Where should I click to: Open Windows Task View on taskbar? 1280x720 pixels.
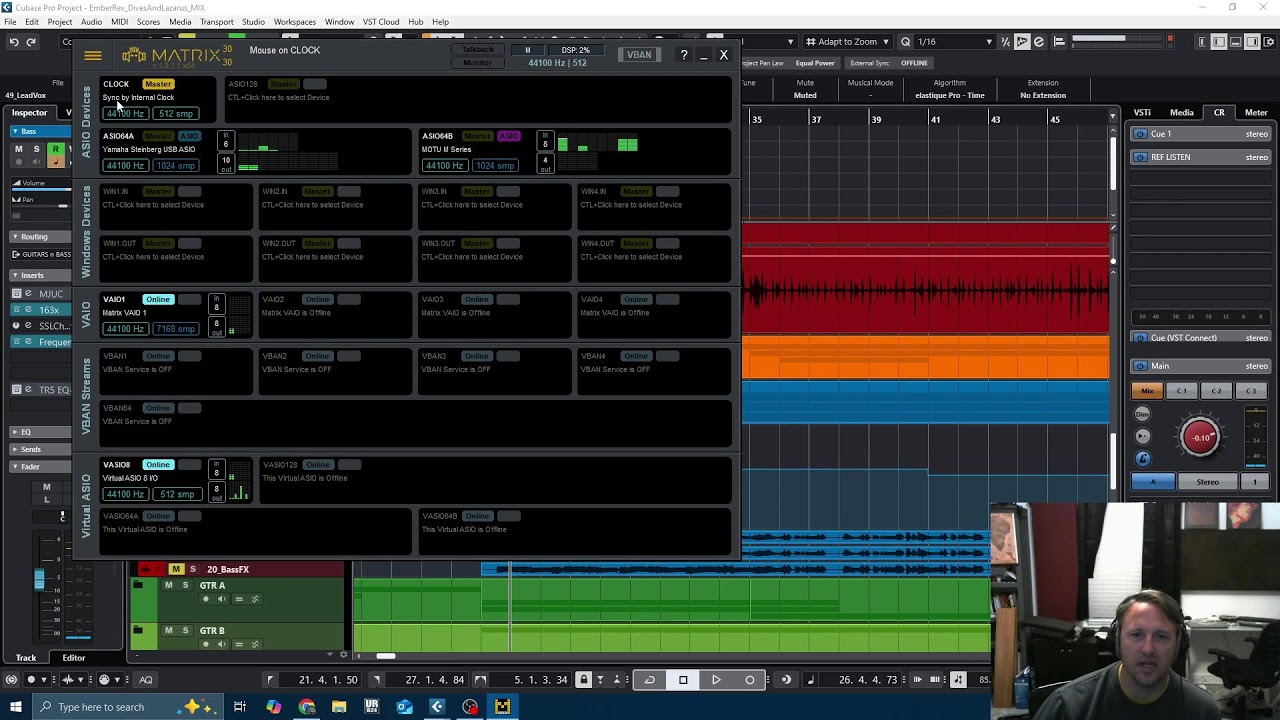tap(240, 707)
